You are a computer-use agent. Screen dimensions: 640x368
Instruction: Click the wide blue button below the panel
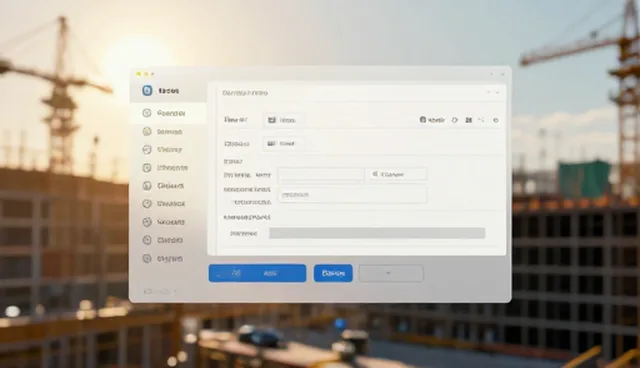pos(258,273)
